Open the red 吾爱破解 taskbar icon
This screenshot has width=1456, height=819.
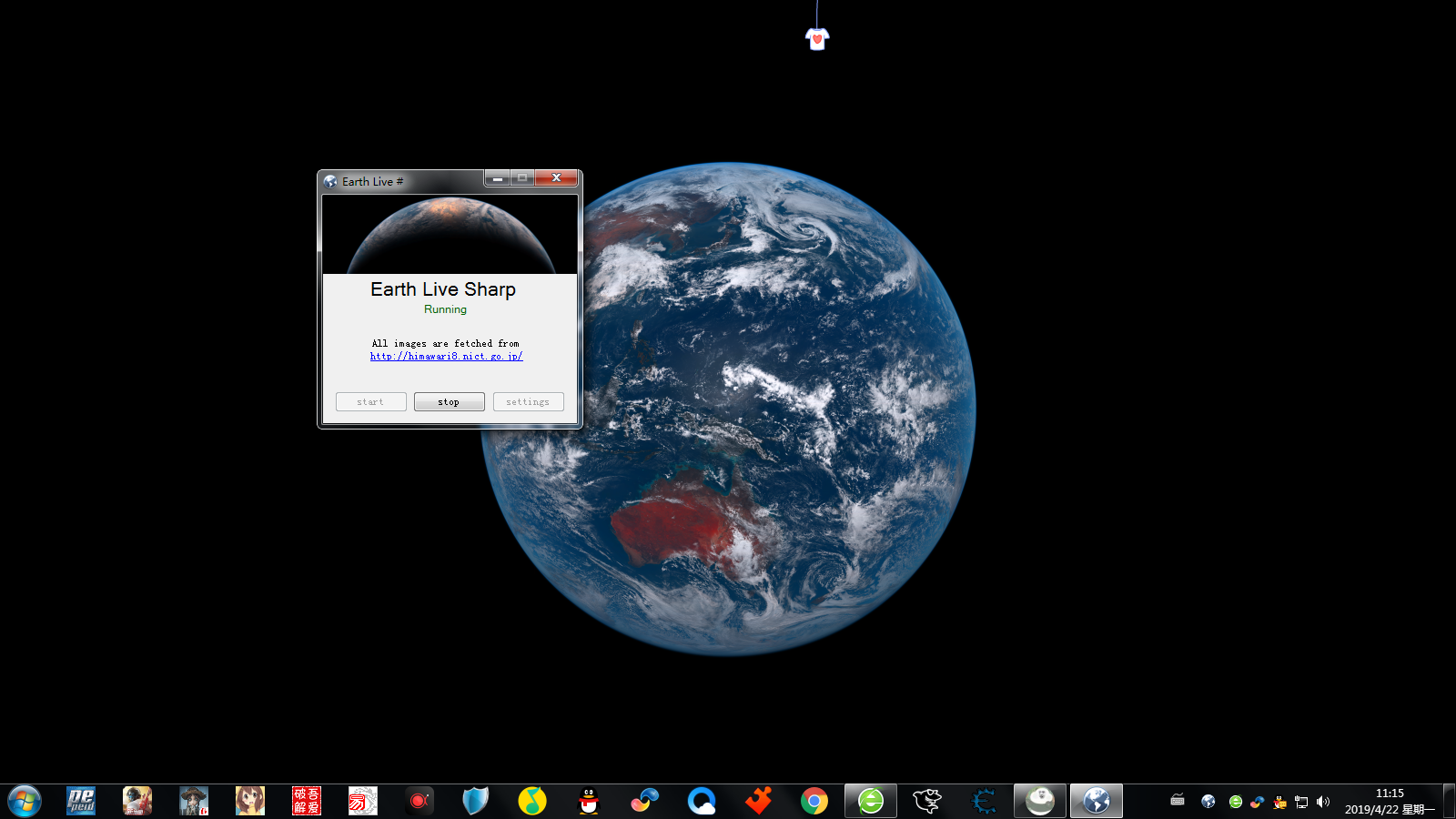coord(307,801)
